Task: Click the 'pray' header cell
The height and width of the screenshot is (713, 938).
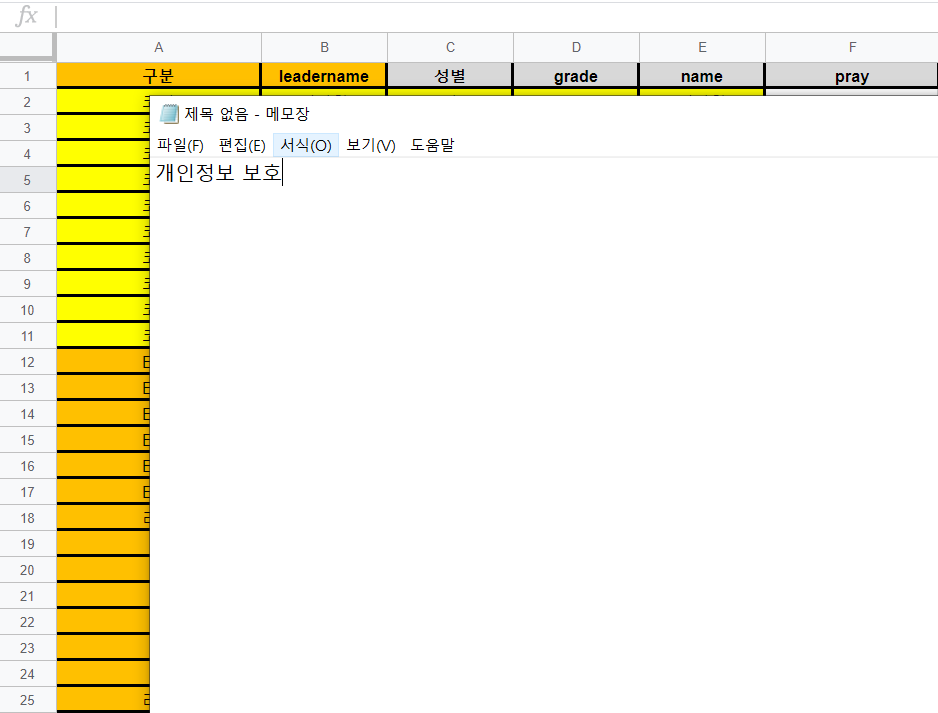Action: point(852,76)
